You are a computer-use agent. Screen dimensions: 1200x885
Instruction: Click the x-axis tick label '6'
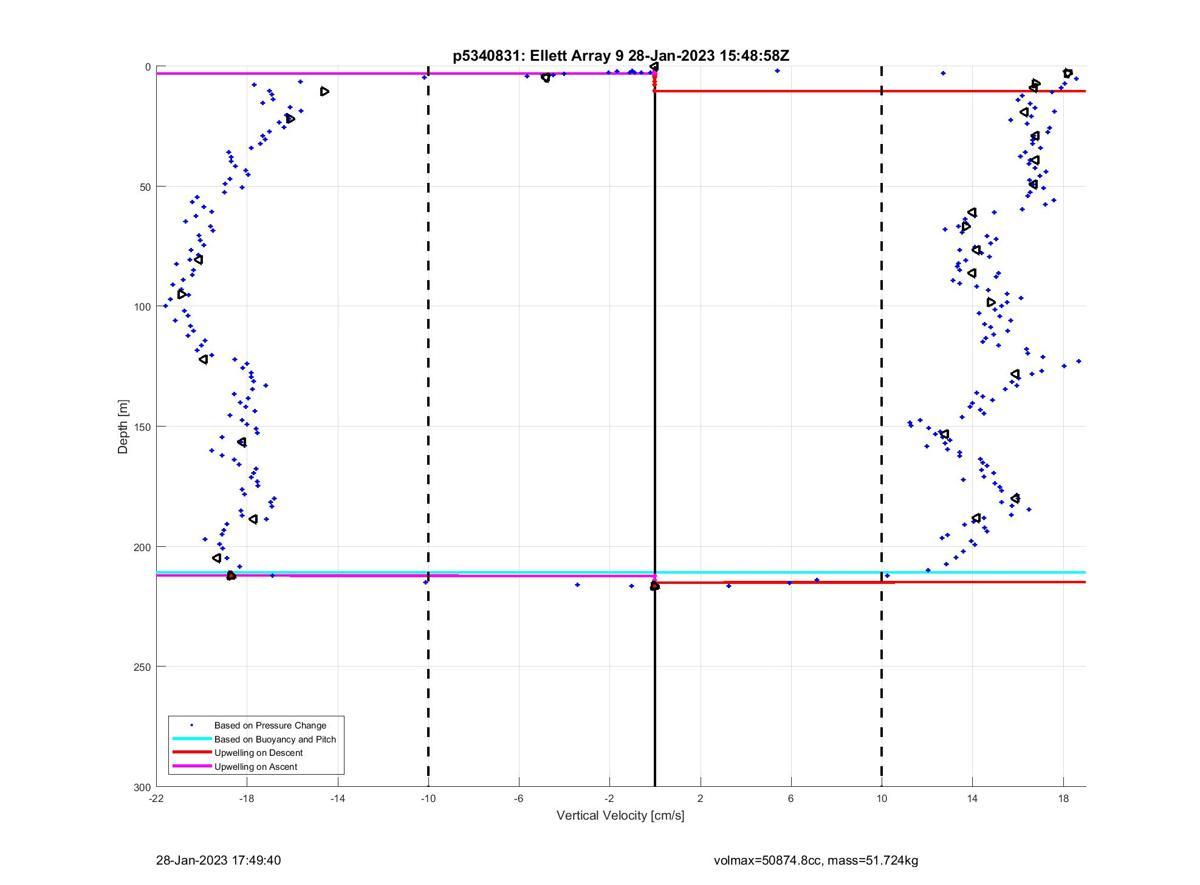[x=791, y=798]
